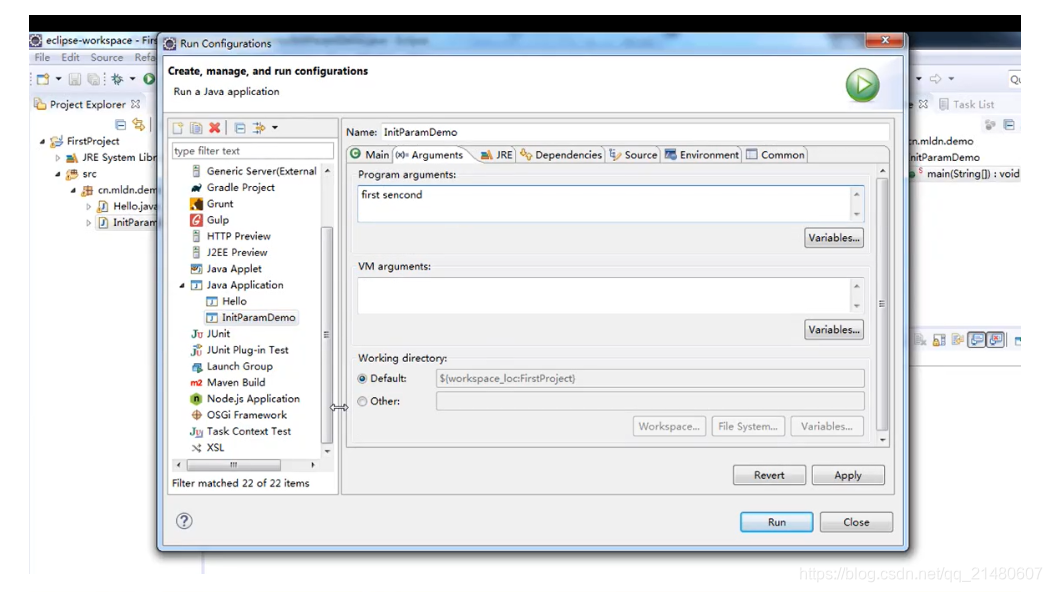Collapse the src folder in Project Explorer
Screen dimensions: 1052x592
[58, 174]
